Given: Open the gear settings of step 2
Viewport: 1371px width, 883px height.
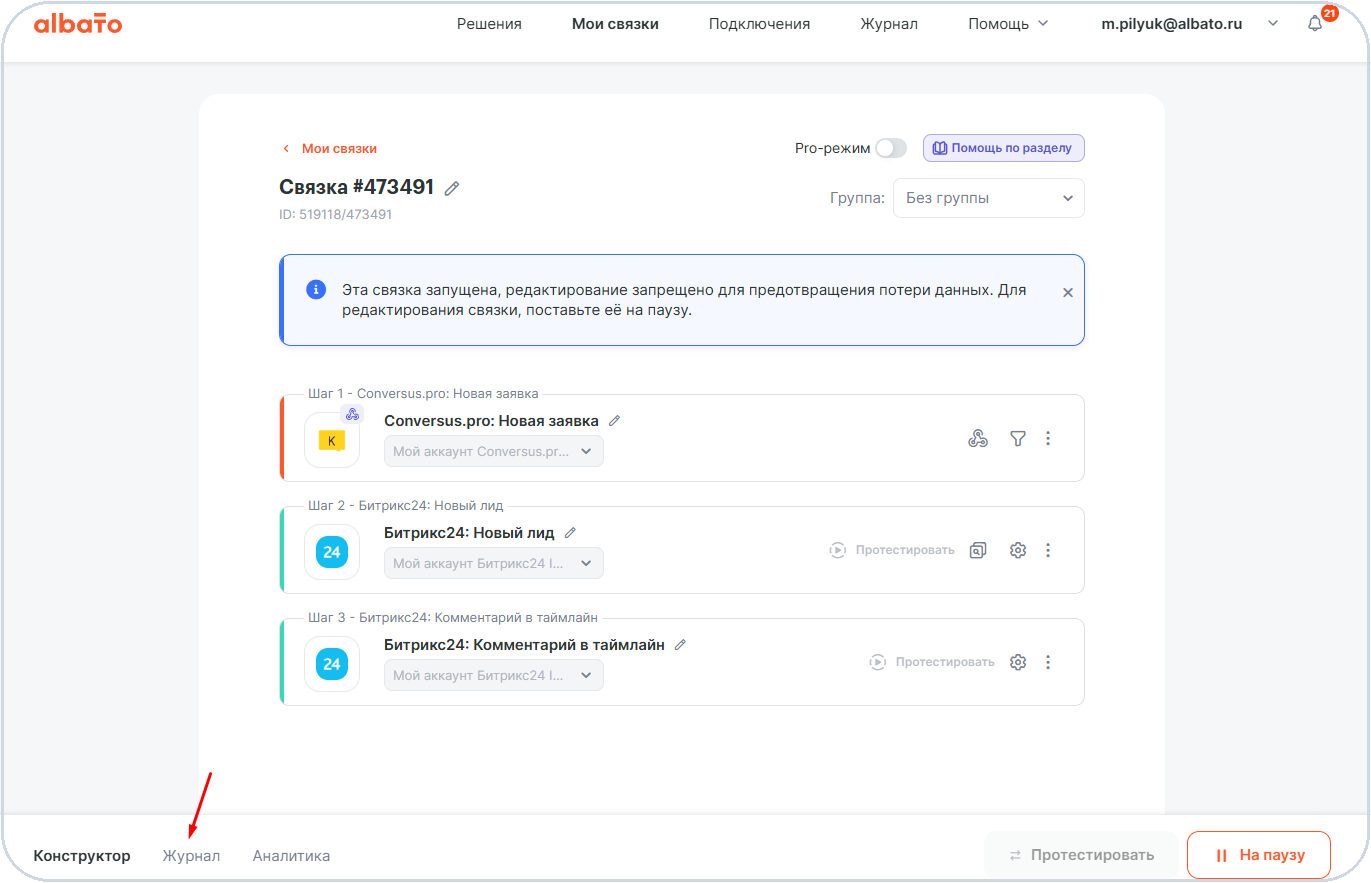Looking at the screenshot, I should tap(1018, 550).
